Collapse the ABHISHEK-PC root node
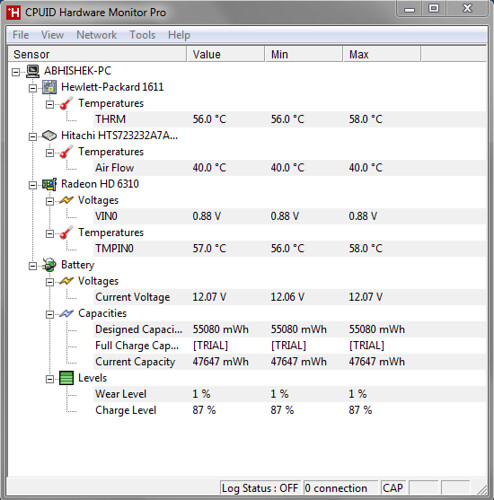Screen dimensions: 494x500 click(x=16, y=72)
